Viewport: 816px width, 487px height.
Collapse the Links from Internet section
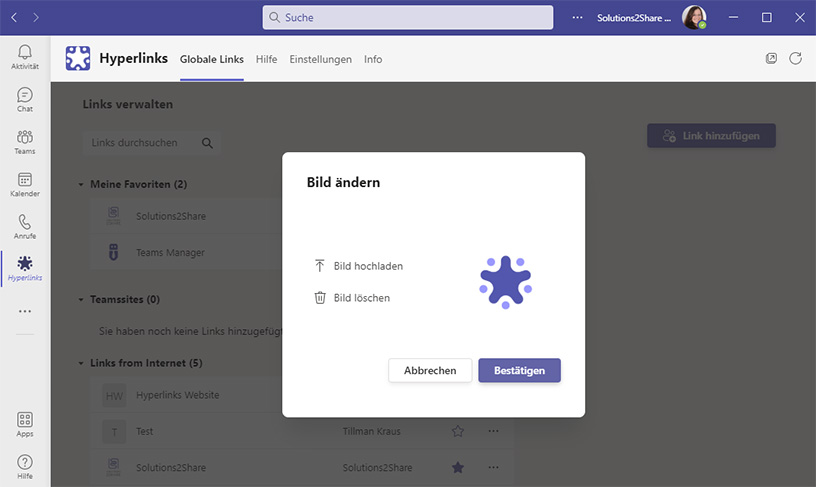click(x=81, y=363)
